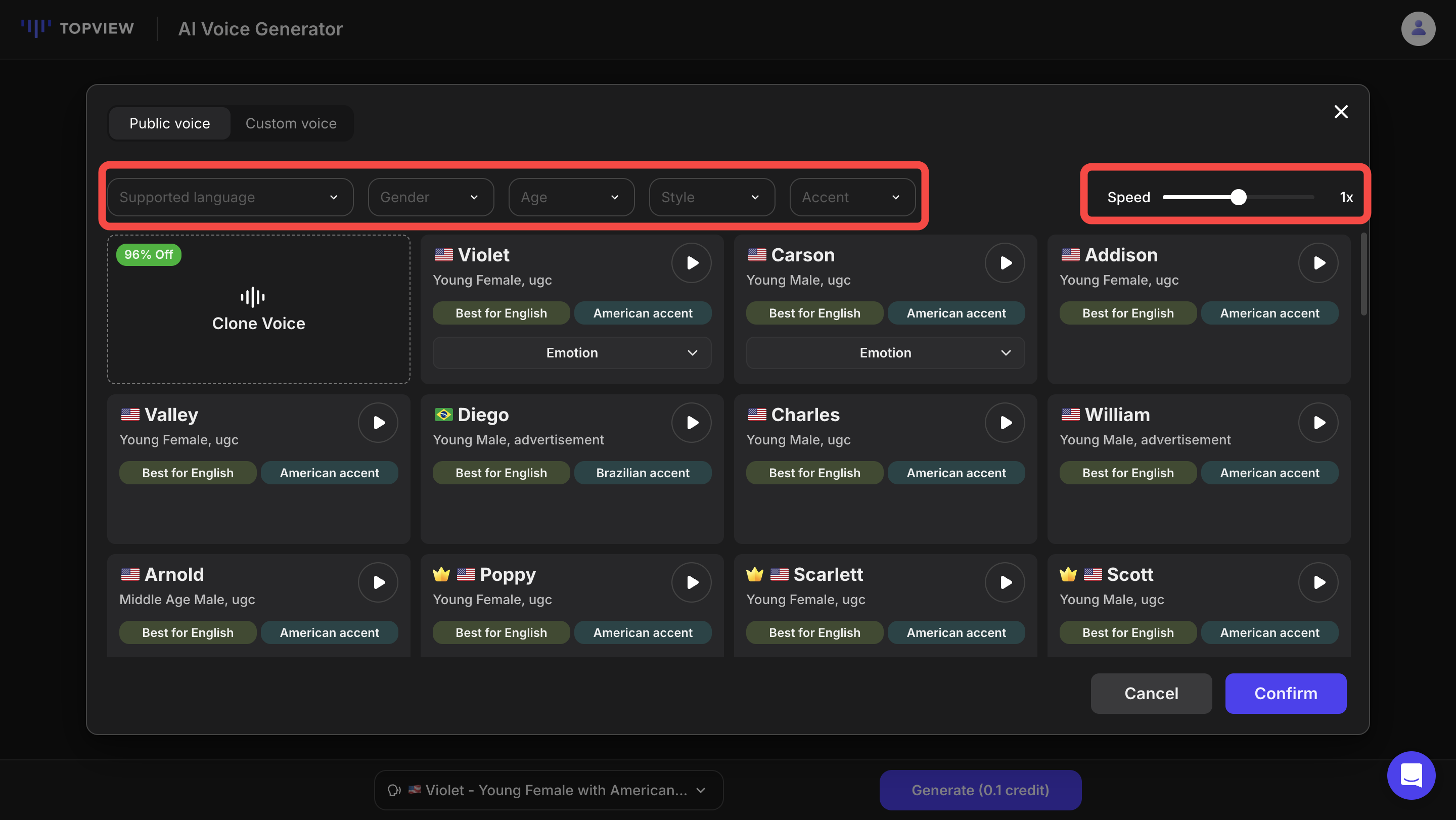Play the Violet voice preview
Screen dimensions: 1456x820
[x=691, y=263]
